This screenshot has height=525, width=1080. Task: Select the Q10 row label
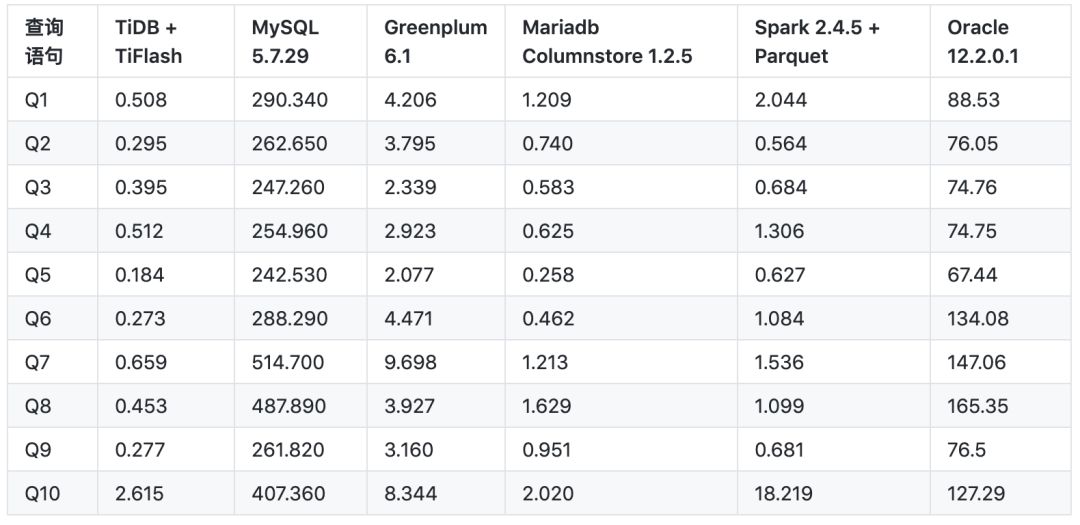42,494
